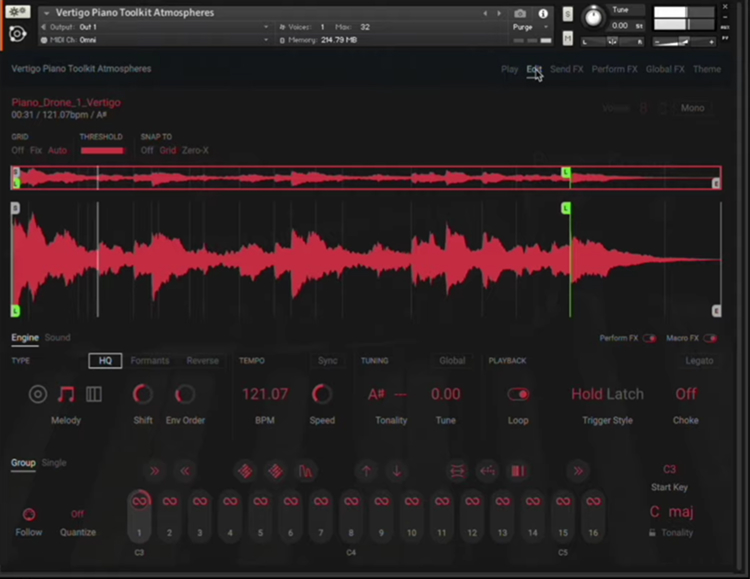This screenshot has width=750, height=579.
Task: Click the dashed left-arrow icon above pad 12
Action: point(487,471)
